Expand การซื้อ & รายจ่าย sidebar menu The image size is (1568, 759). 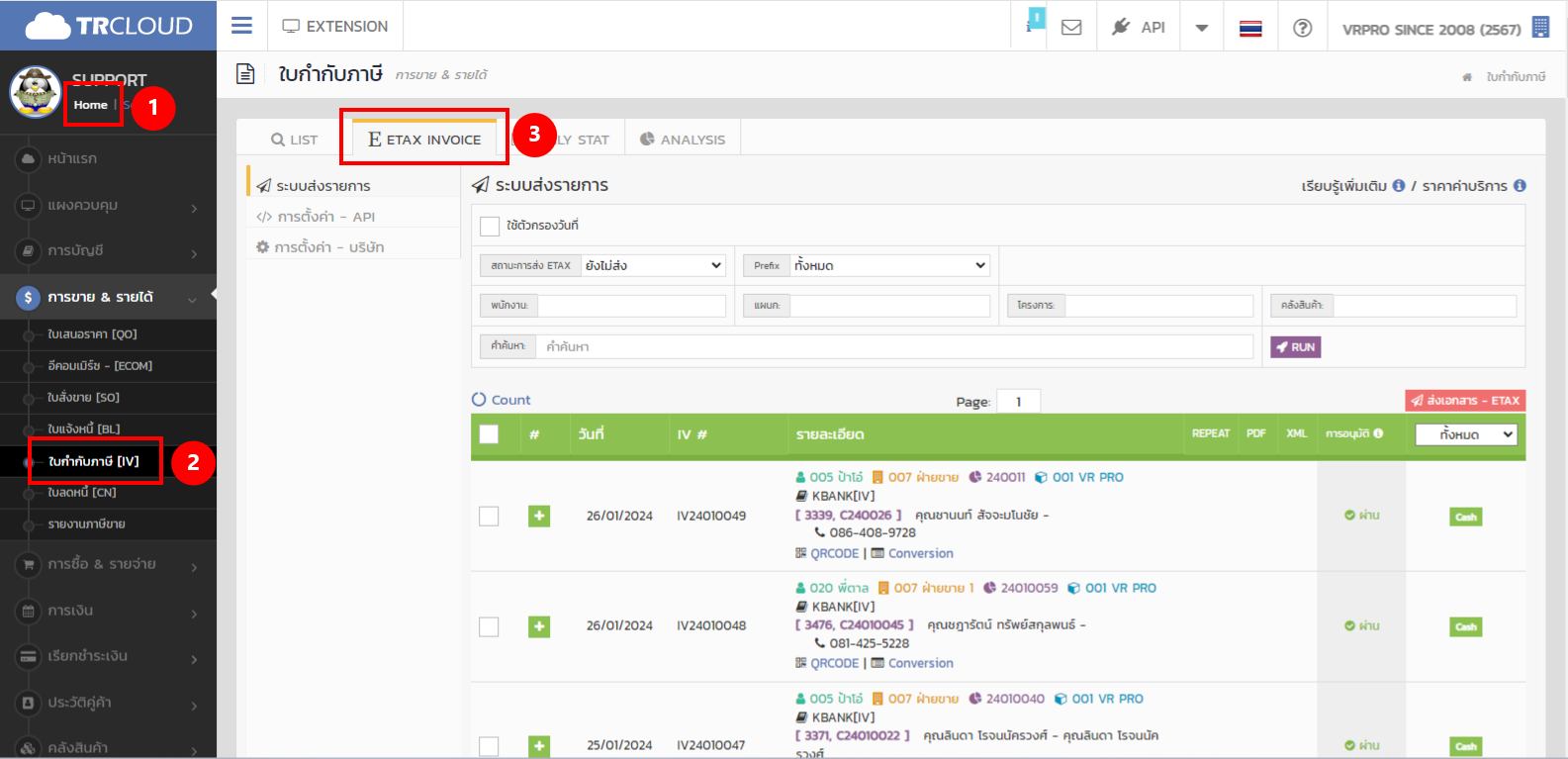pos(108,564)
